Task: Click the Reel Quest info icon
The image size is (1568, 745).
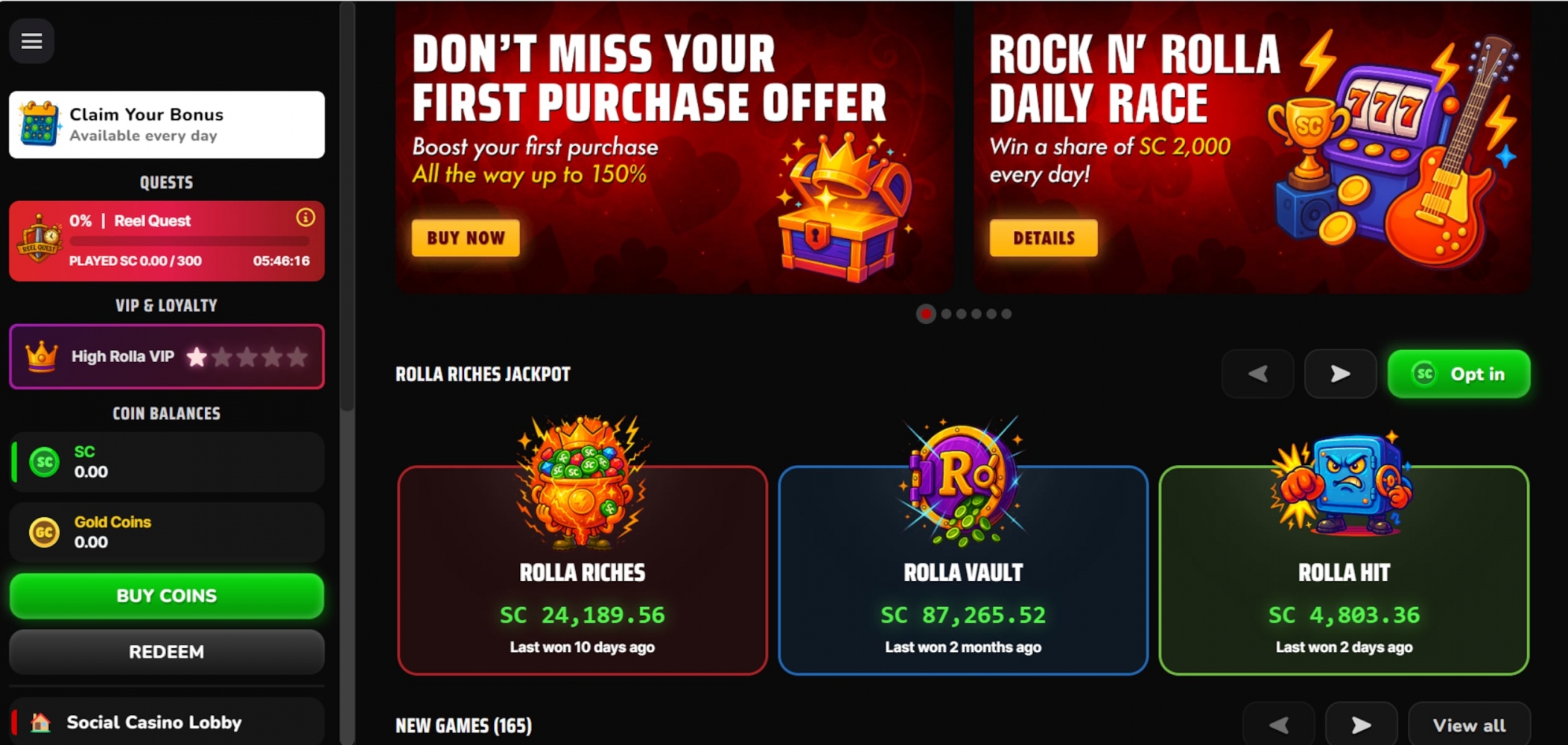Action: coord(305,218)
